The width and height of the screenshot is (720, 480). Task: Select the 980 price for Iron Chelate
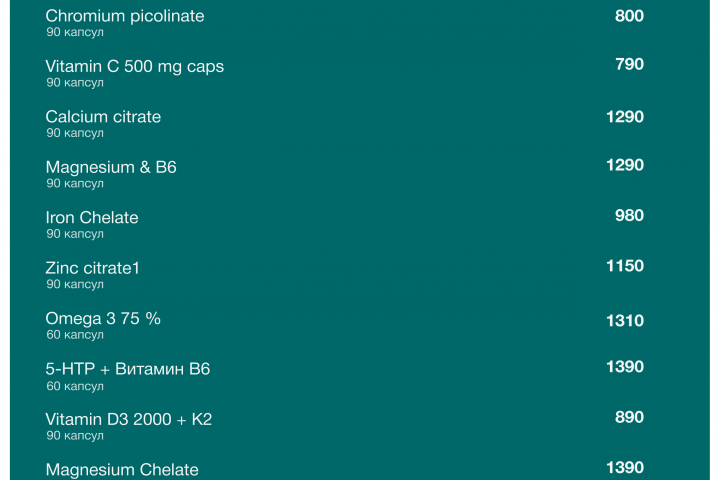tap(629, 215)
